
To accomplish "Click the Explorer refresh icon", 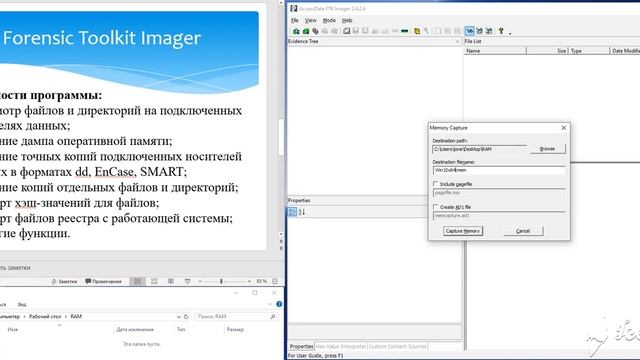I will pyautogui.click(x=186, y=316).
